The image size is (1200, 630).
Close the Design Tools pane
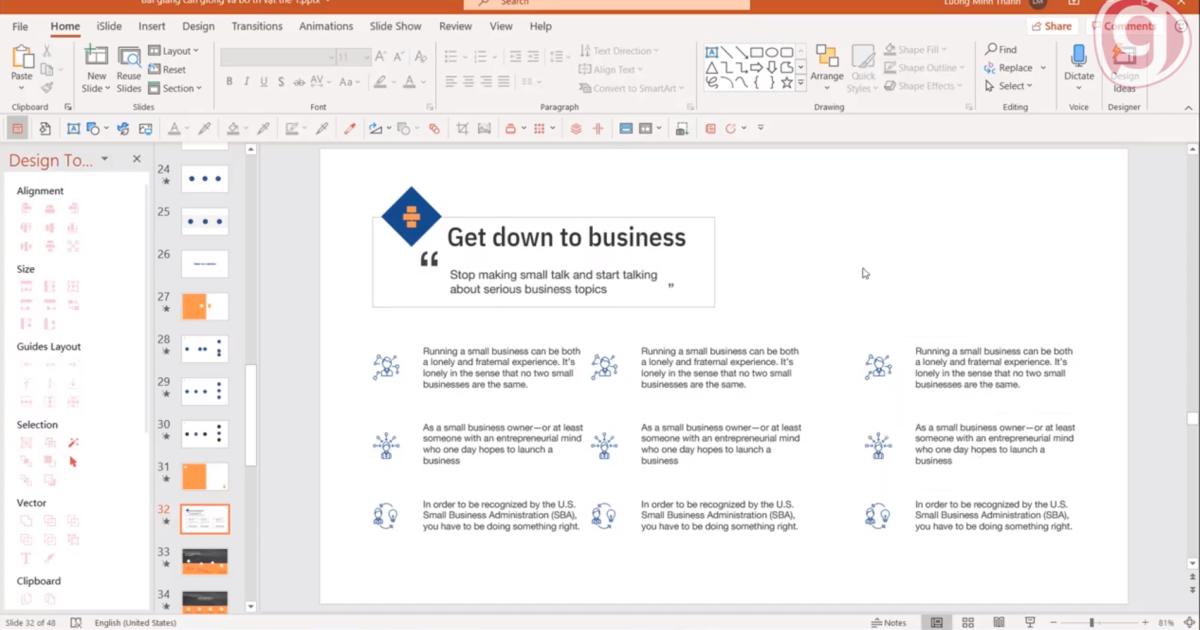click(x=137, y=159)
